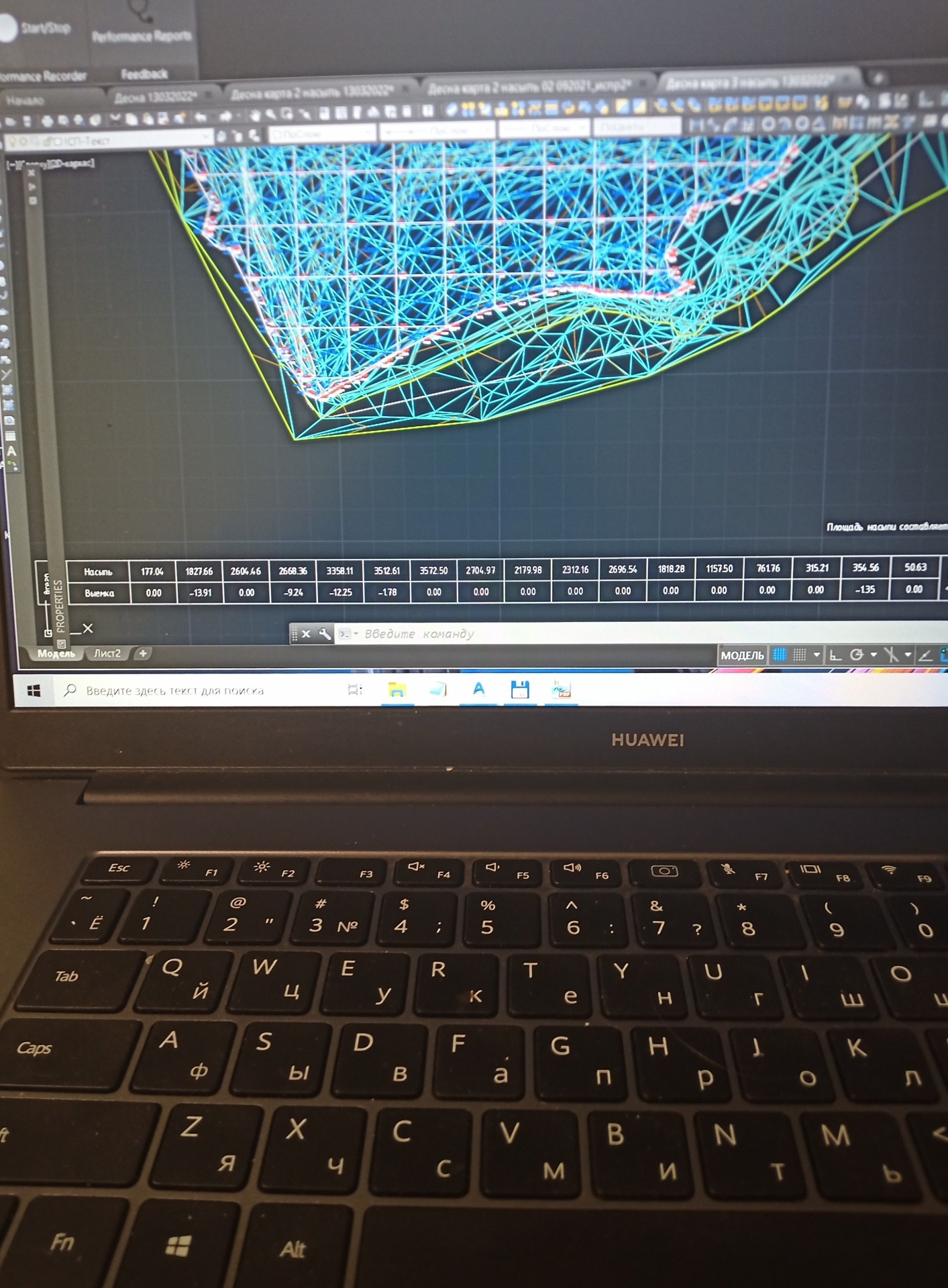Activate the Pan hand tool
This screenshot has height=1288, width=948.
pyautogui.click(x=255, y=115)
